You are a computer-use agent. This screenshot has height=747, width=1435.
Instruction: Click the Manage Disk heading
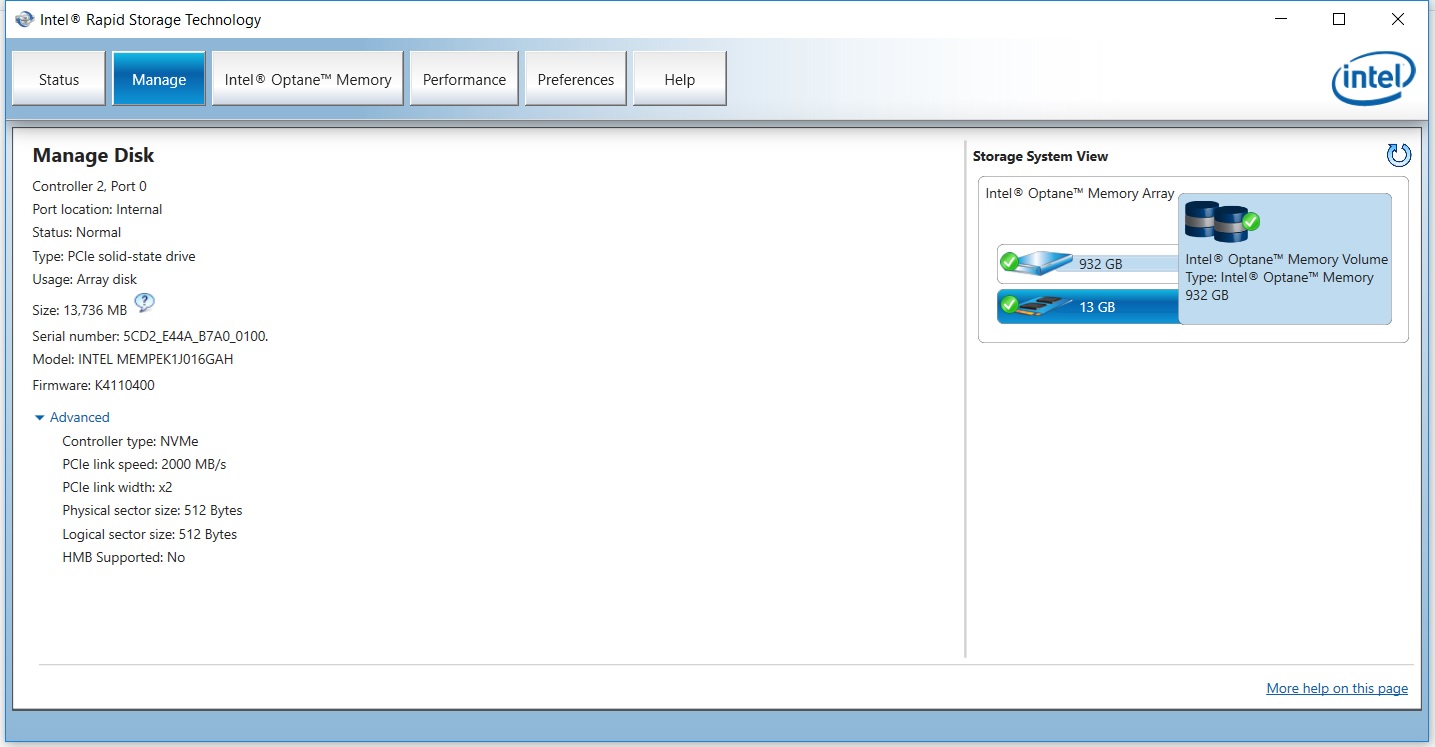click(93, 155)
